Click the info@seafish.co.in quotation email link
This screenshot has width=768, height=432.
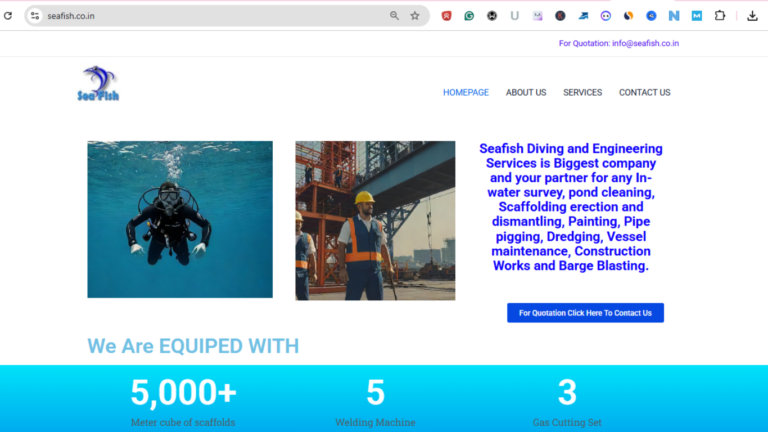click(x=645, y=43)
